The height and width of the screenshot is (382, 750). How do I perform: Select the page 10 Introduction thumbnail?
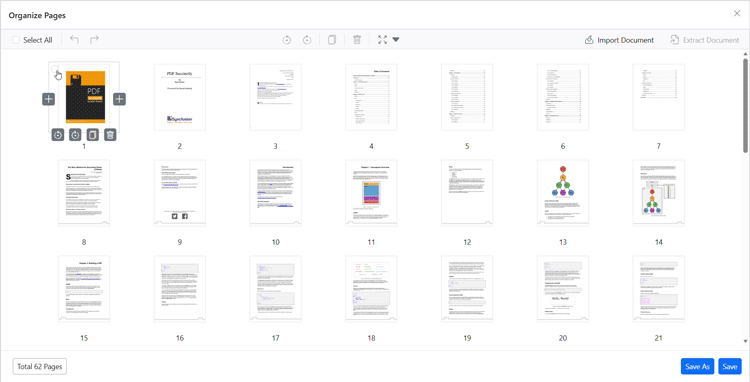276,193
